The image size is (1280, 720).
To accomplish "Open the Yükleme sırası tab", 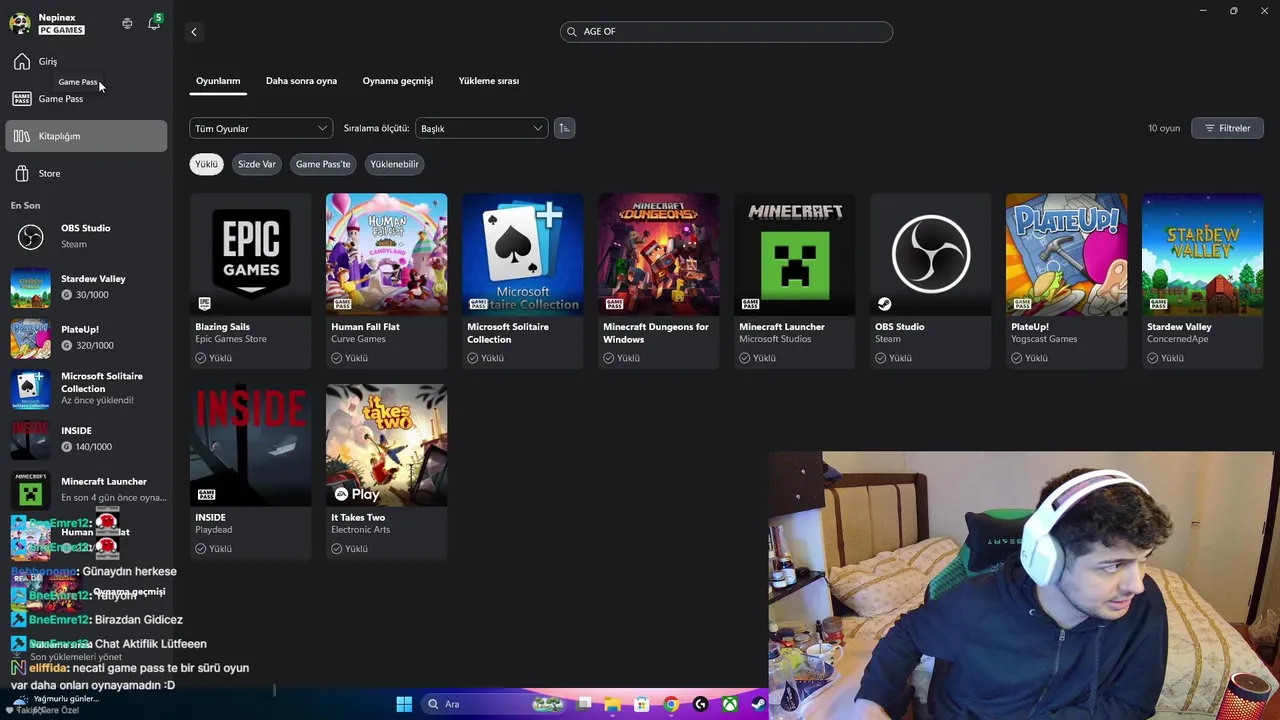I will coord(488,81).
